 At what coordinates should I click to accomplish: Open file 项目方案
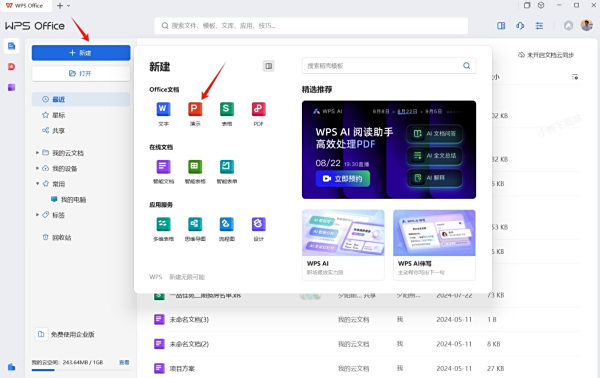182,368
